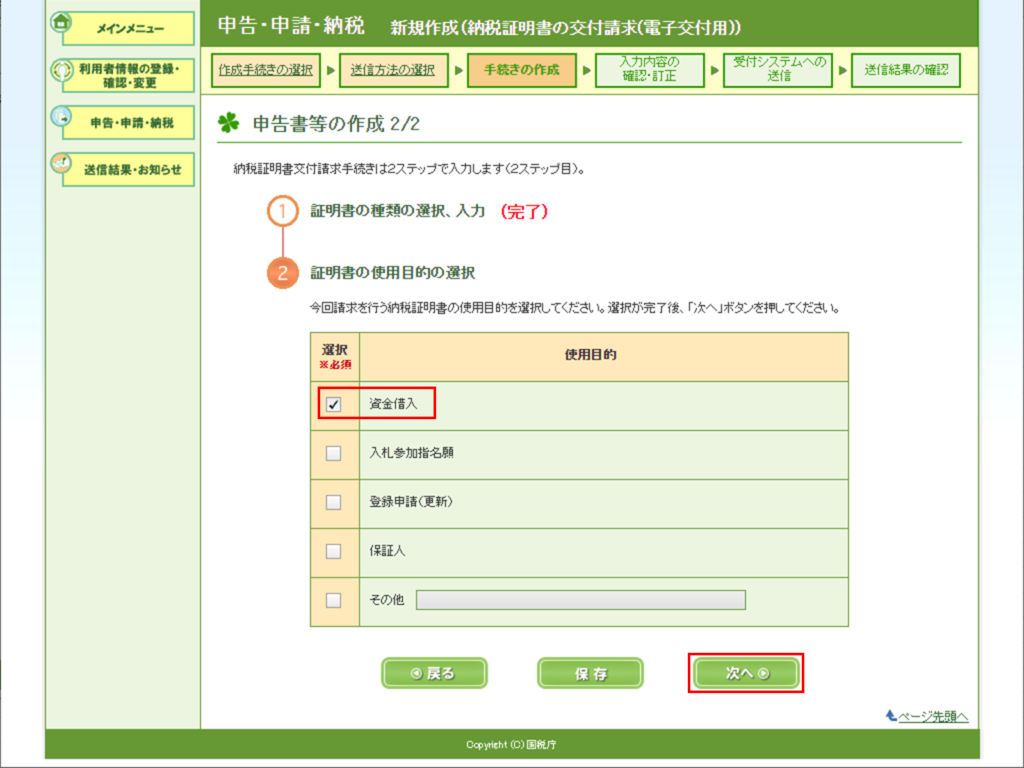The image size is (1024, 768).
Task: Enable the その他 checkbox
Action: point(334,600)
